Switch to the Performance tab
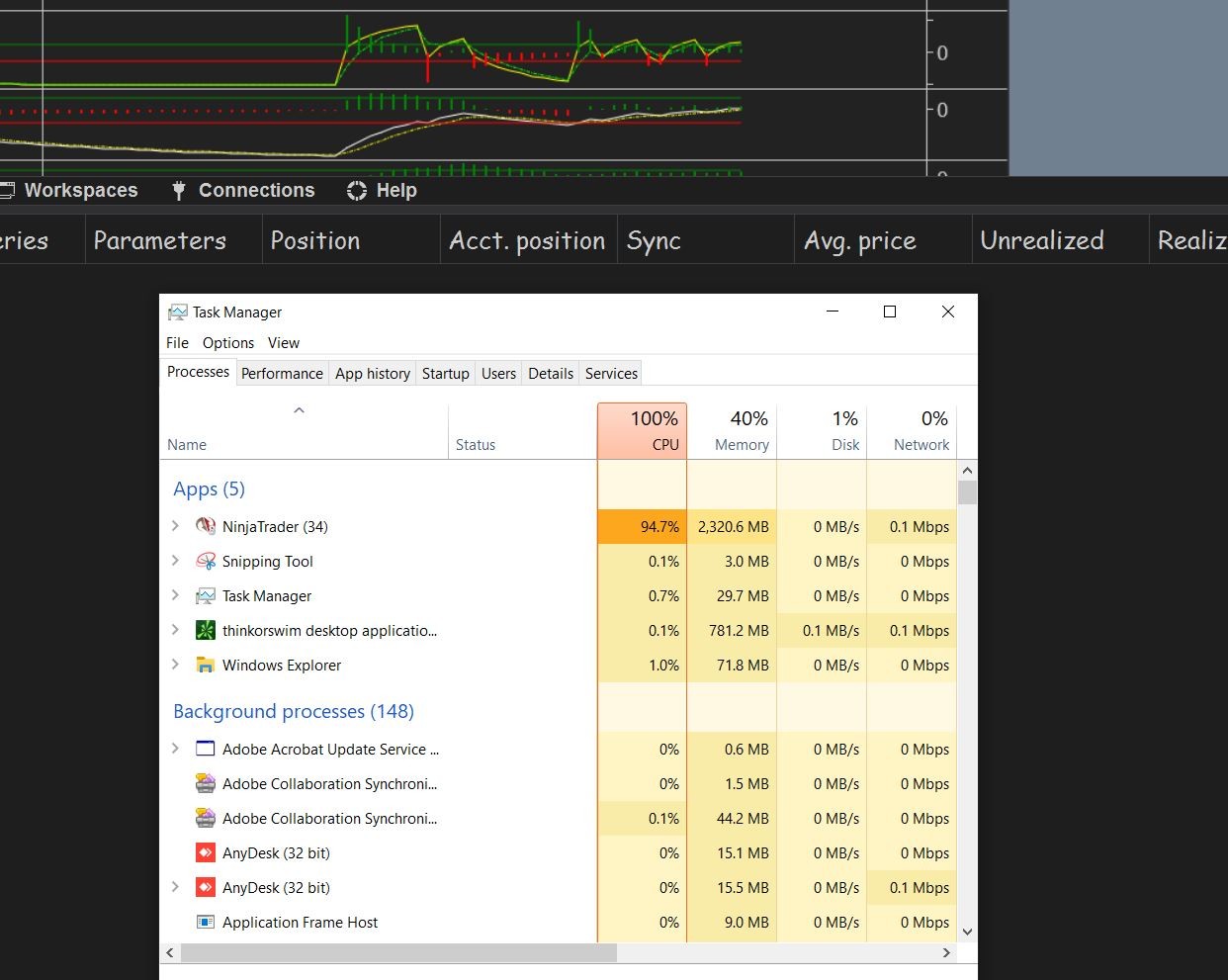The width and height of the screenshot is (1228, 980). (x=282, y=374)
